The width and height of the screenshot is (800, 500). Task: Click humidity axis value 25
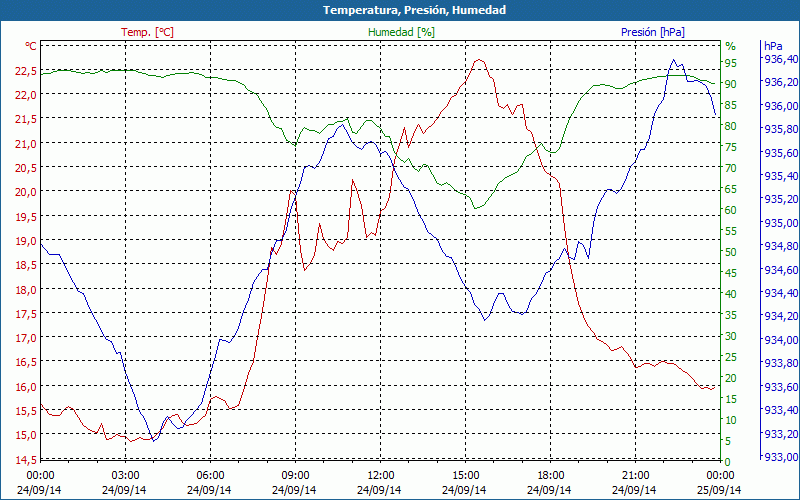pyautogui.click(x=731, y=358)
